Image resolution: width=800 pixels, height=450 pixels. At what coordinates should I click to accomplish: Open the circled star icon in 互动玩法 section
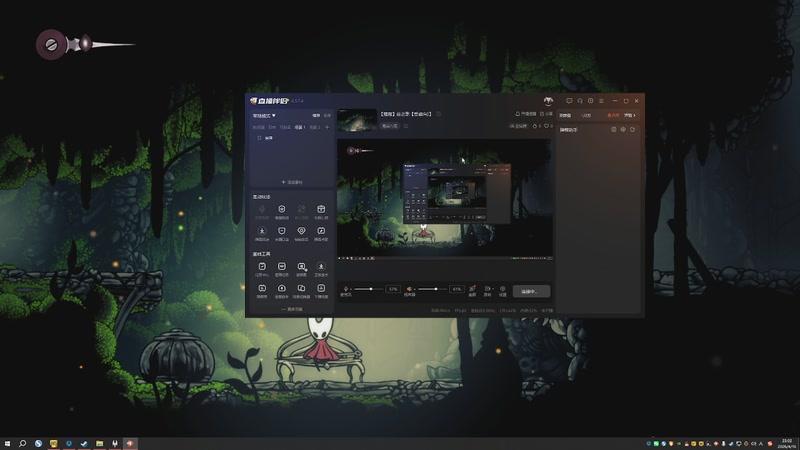[x=262, y=233]
